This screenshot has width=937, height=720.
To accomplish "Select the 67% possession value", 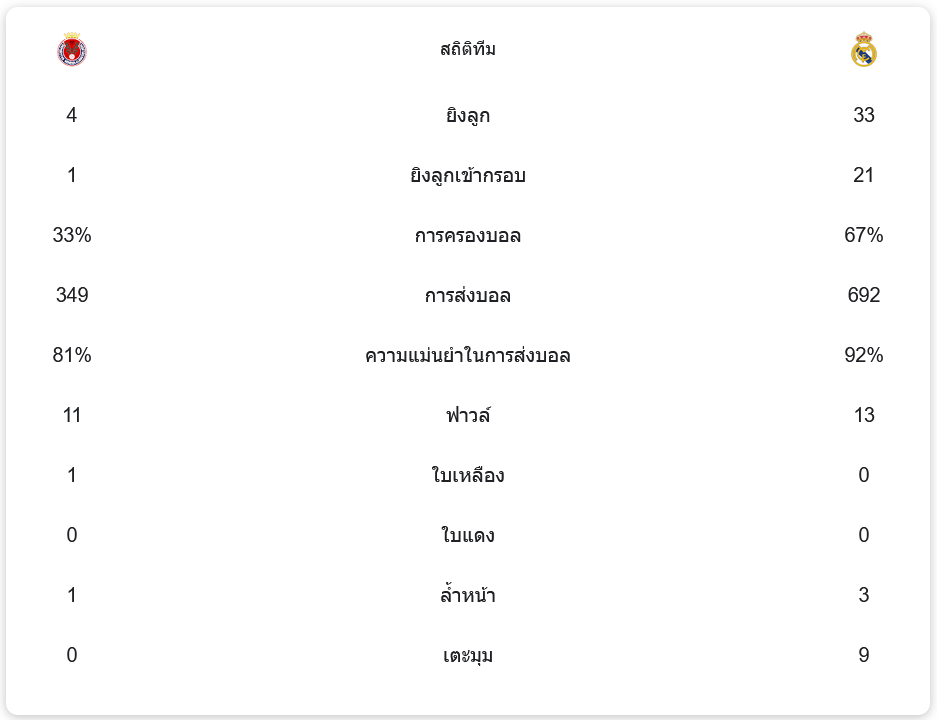I will (864, 236).
